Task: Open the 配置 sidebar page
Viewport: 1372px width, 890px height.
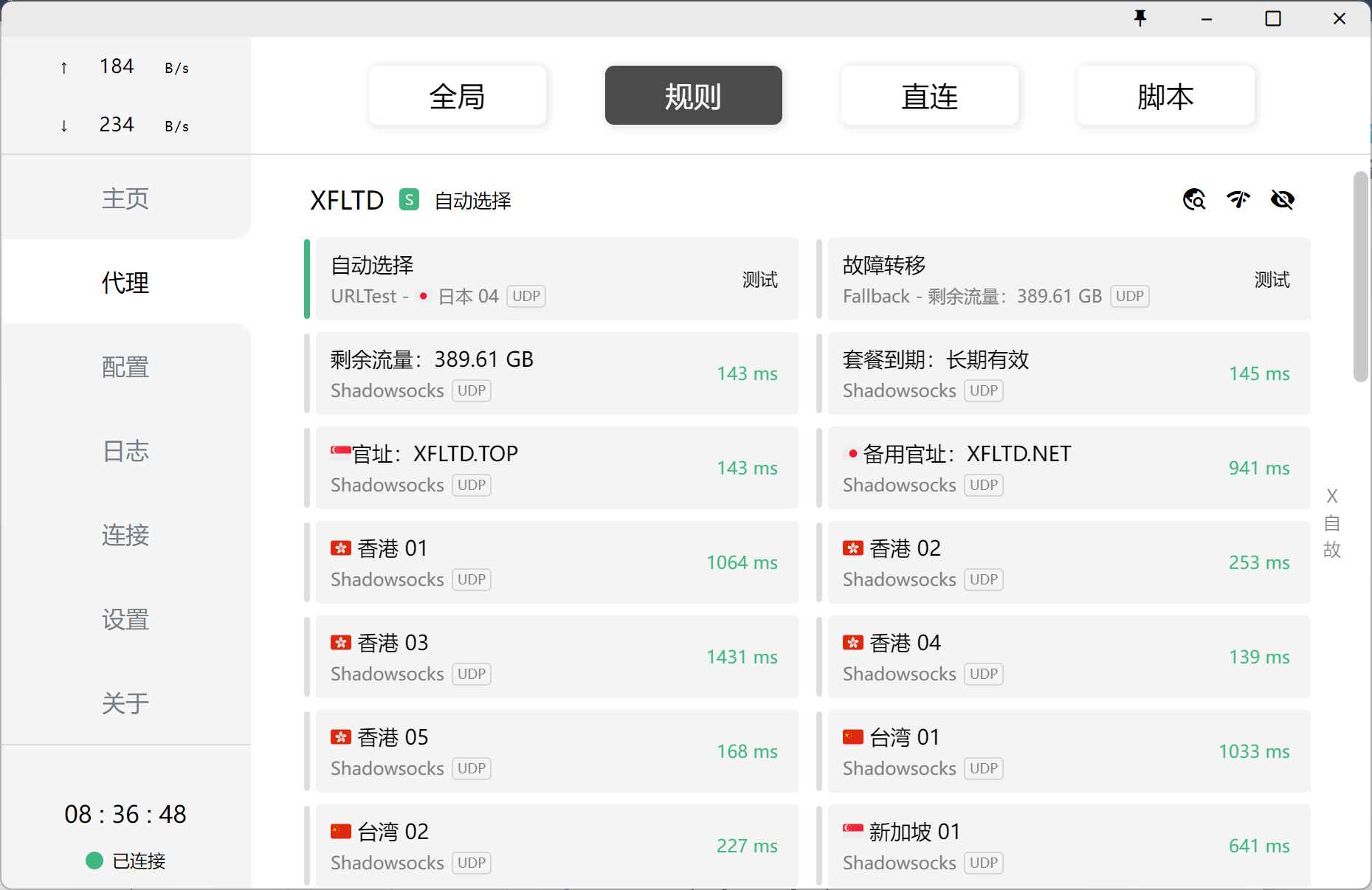Action: pyautogui.click(x=125, y=366)
